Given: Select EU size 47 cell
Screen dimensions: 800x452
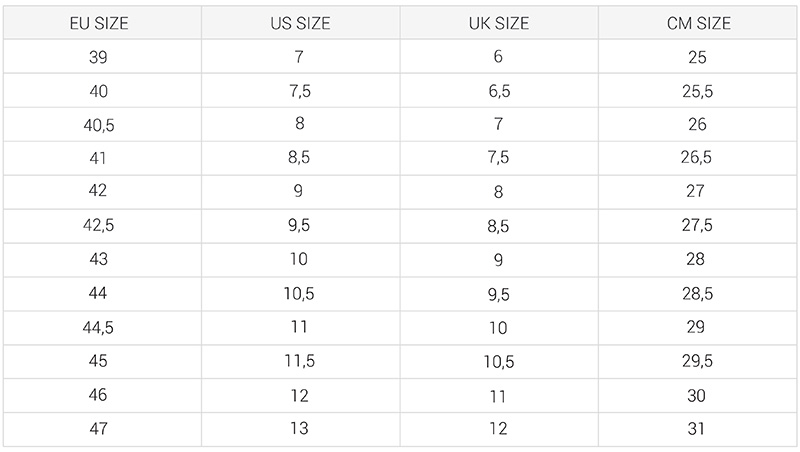Looking at the screenshot, I should click(99, 429).
